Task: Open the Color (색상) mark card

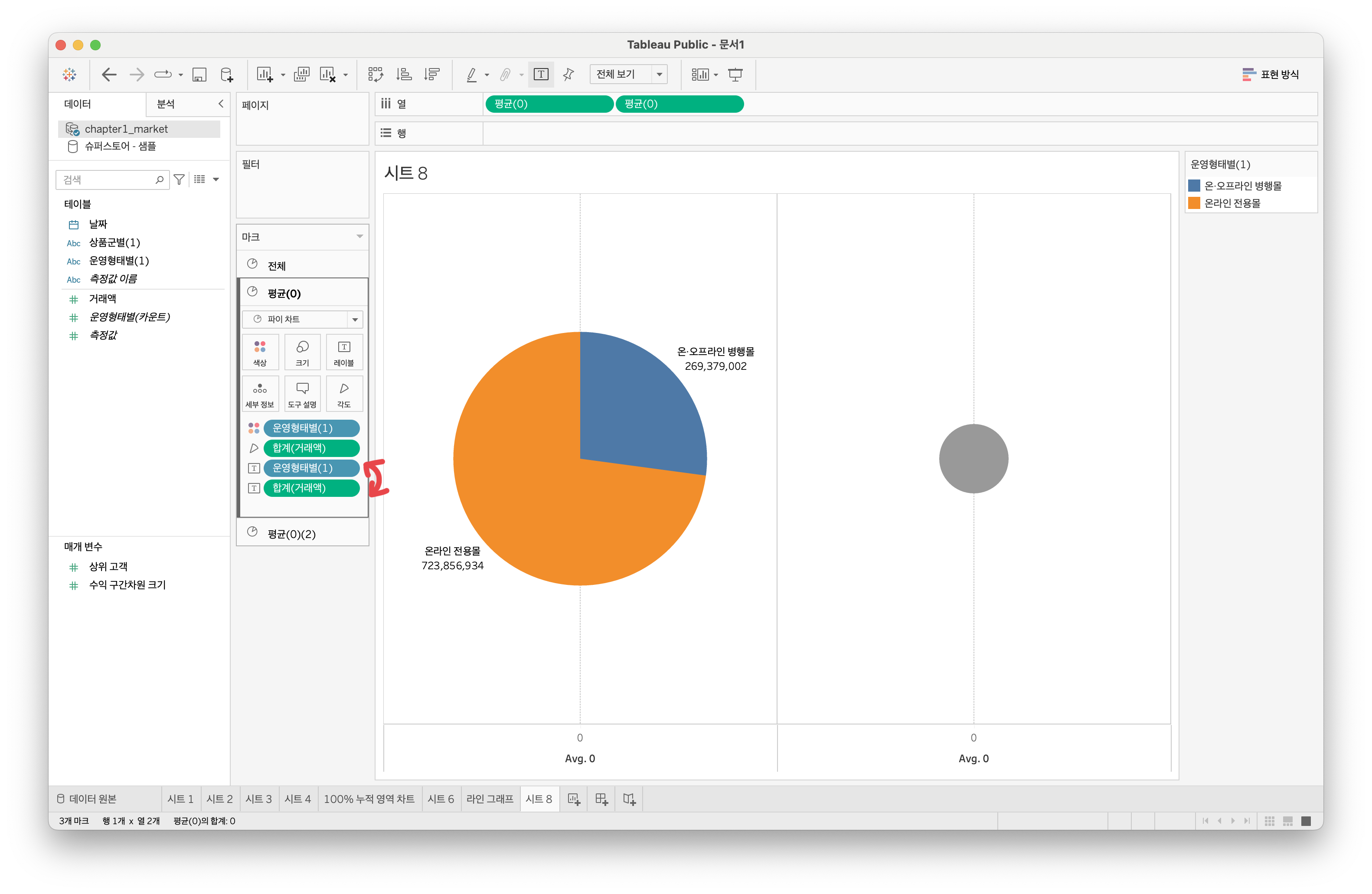Action: (x=260, y=352)
